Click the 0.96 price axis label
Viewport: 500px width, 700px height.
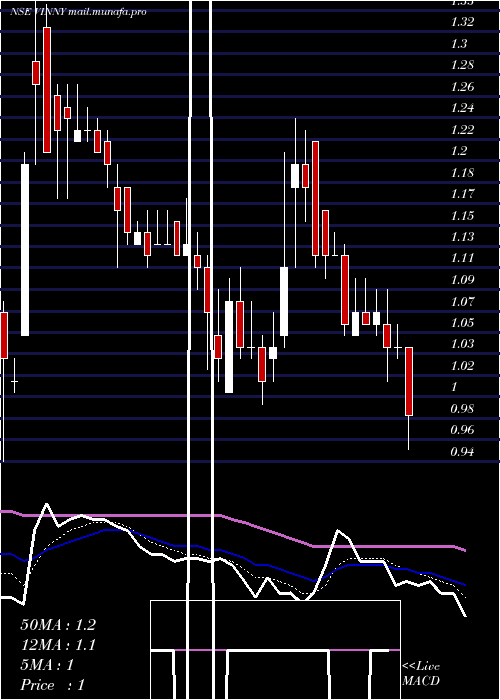click(462, 431)
